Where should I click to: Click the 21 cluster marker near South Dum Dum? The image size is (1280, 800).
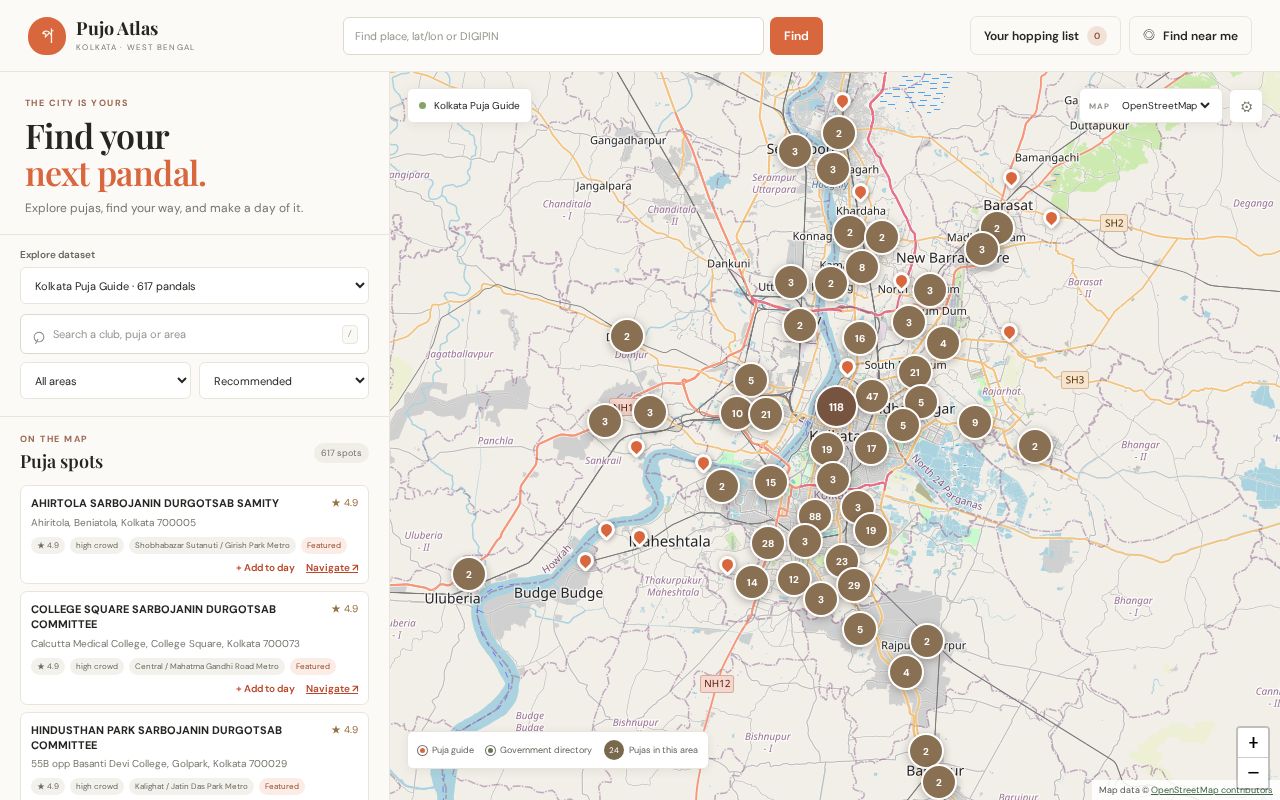coord(915,372)
